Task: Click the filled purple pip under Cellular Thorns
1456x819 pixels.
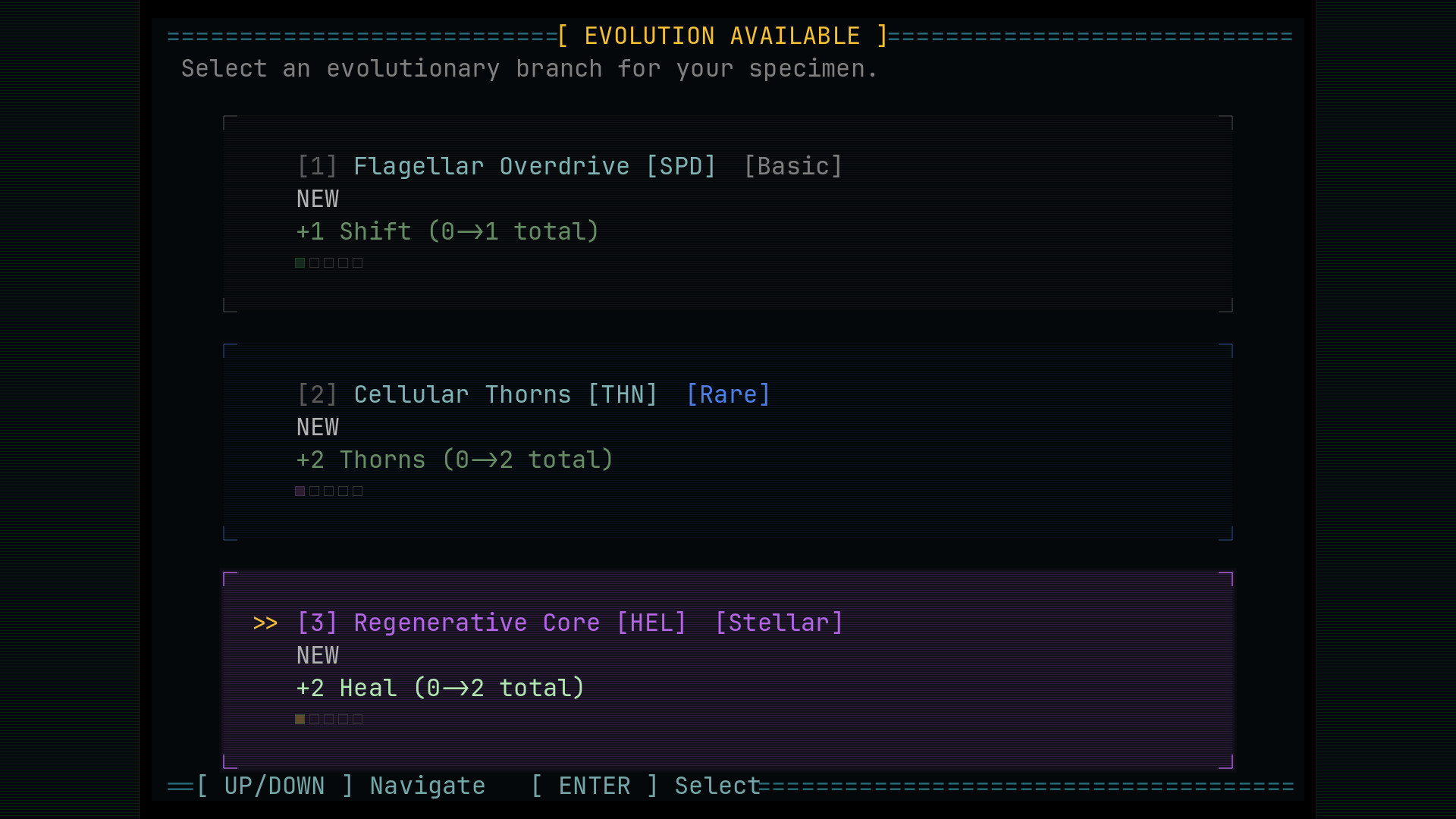Action: coord(300,491)
